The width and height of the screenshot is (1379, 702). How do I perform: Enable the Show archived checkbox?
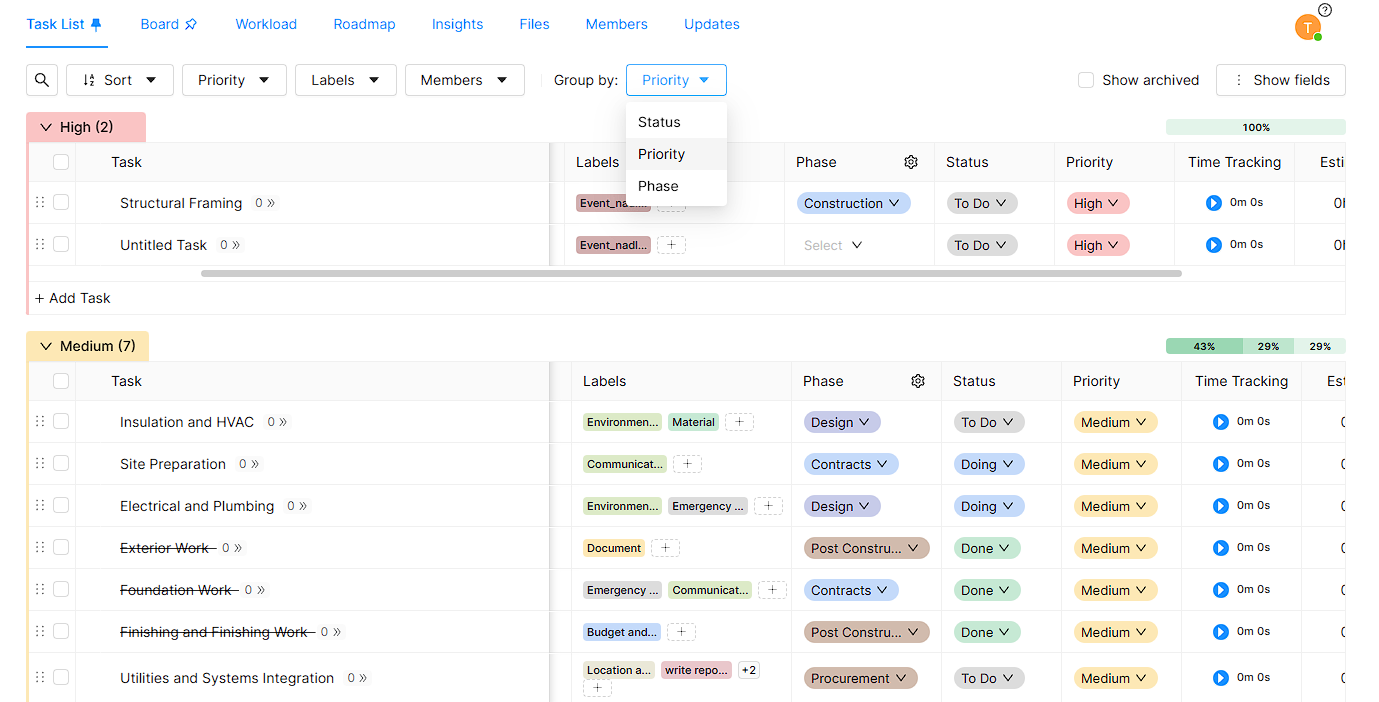1086,80
